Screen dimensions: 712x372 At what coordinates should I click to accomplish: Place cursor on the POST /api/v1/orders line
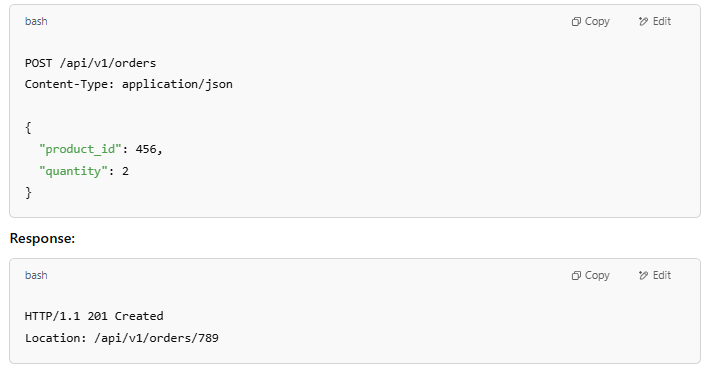[90, 63]
